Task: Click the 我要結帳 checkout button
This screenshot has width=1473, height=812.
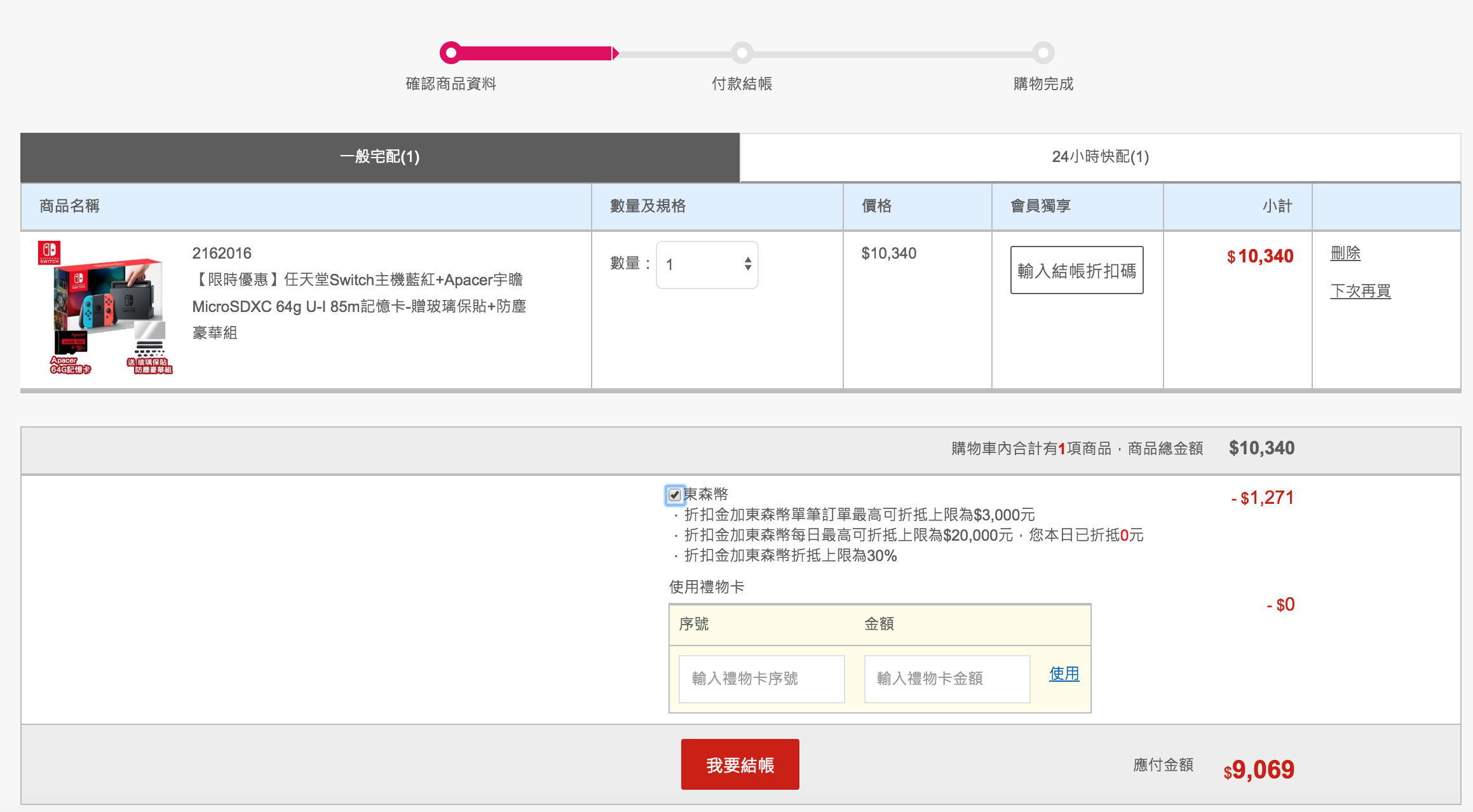Action: click(x=740, y=764)
